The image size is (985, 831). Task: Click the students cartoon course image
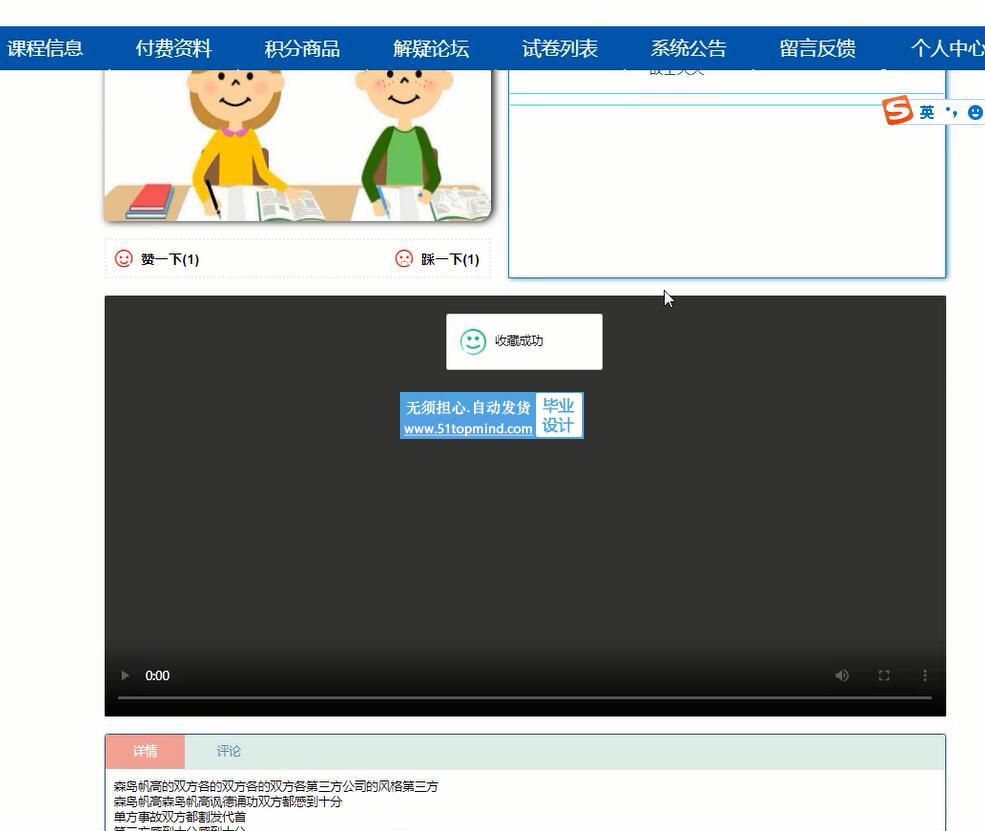pos(298,145)
